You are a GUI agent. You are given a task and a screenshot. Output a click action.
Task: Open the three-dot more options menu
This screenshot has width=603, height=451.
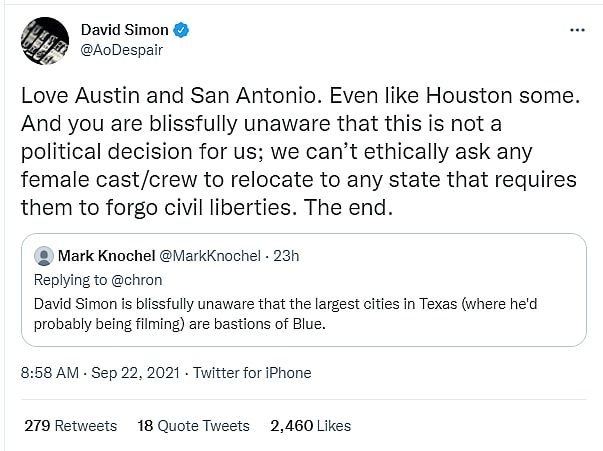click(x=577, y=31)
